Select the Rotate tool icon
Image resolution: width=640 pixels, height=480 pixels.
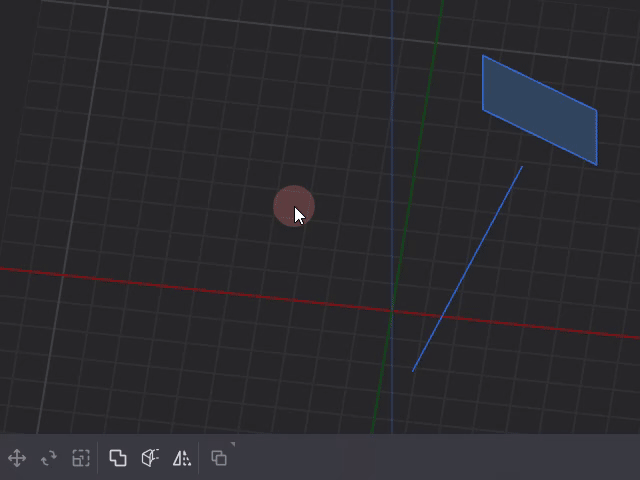click(49, 458)
